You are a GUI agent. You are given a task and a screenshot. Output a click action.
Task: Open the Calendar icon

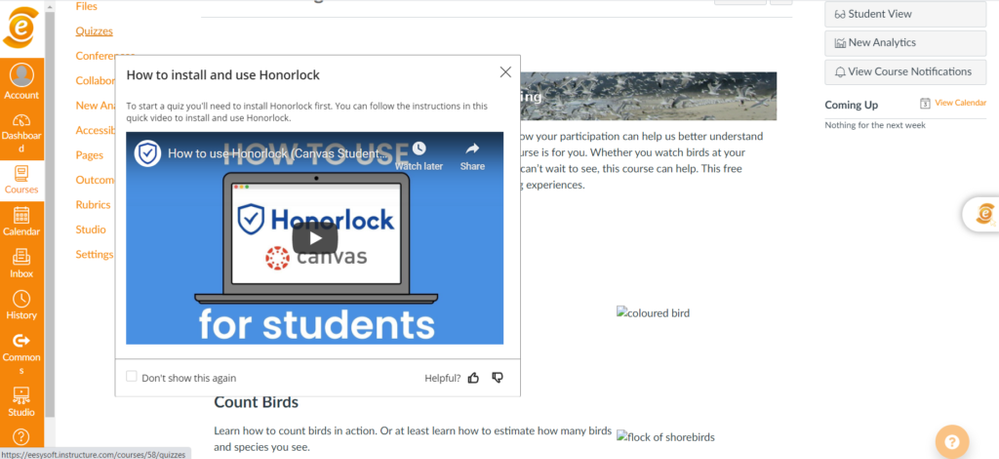tap(21, 222)
